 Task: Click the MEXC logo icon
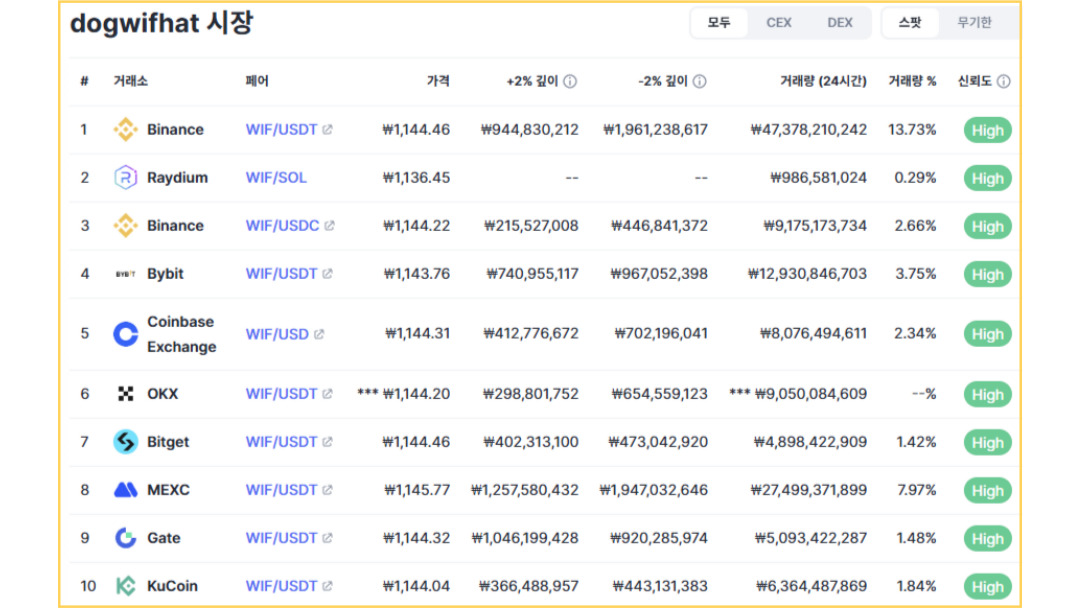tap(125, 490)
